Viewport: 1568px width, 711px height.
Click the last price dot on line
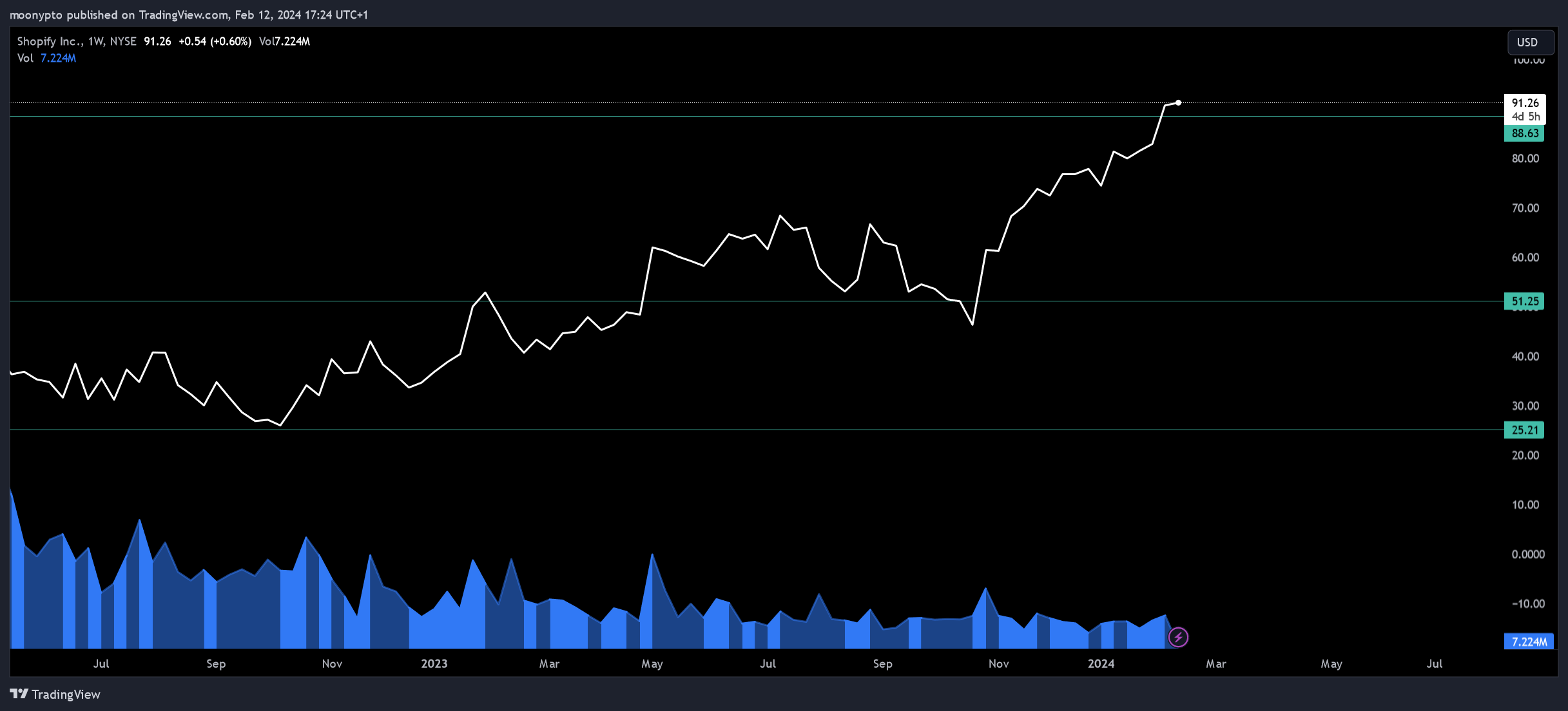point(1178,102)
